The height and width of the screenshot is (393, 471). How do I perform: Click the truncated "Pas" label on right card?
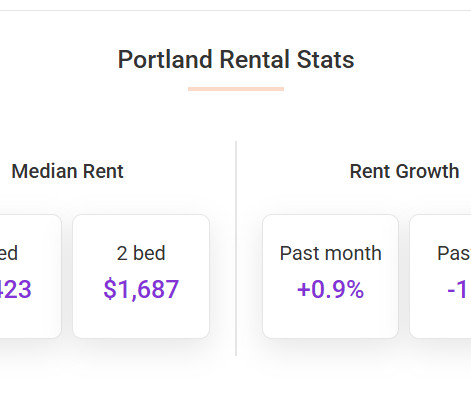point(454,253)
